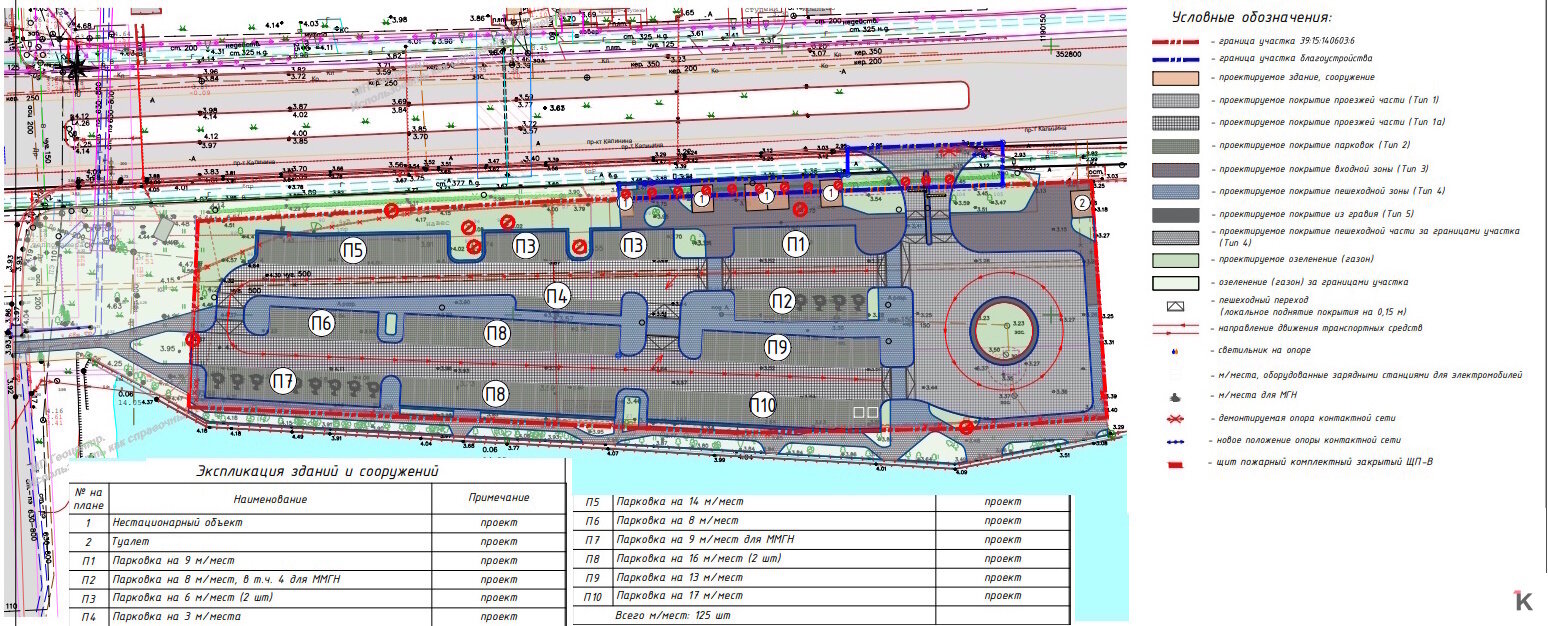This screenshot has width=1548, height=626.
Task: Select the red fire shield legend marker
Action: click(1176, 463)
